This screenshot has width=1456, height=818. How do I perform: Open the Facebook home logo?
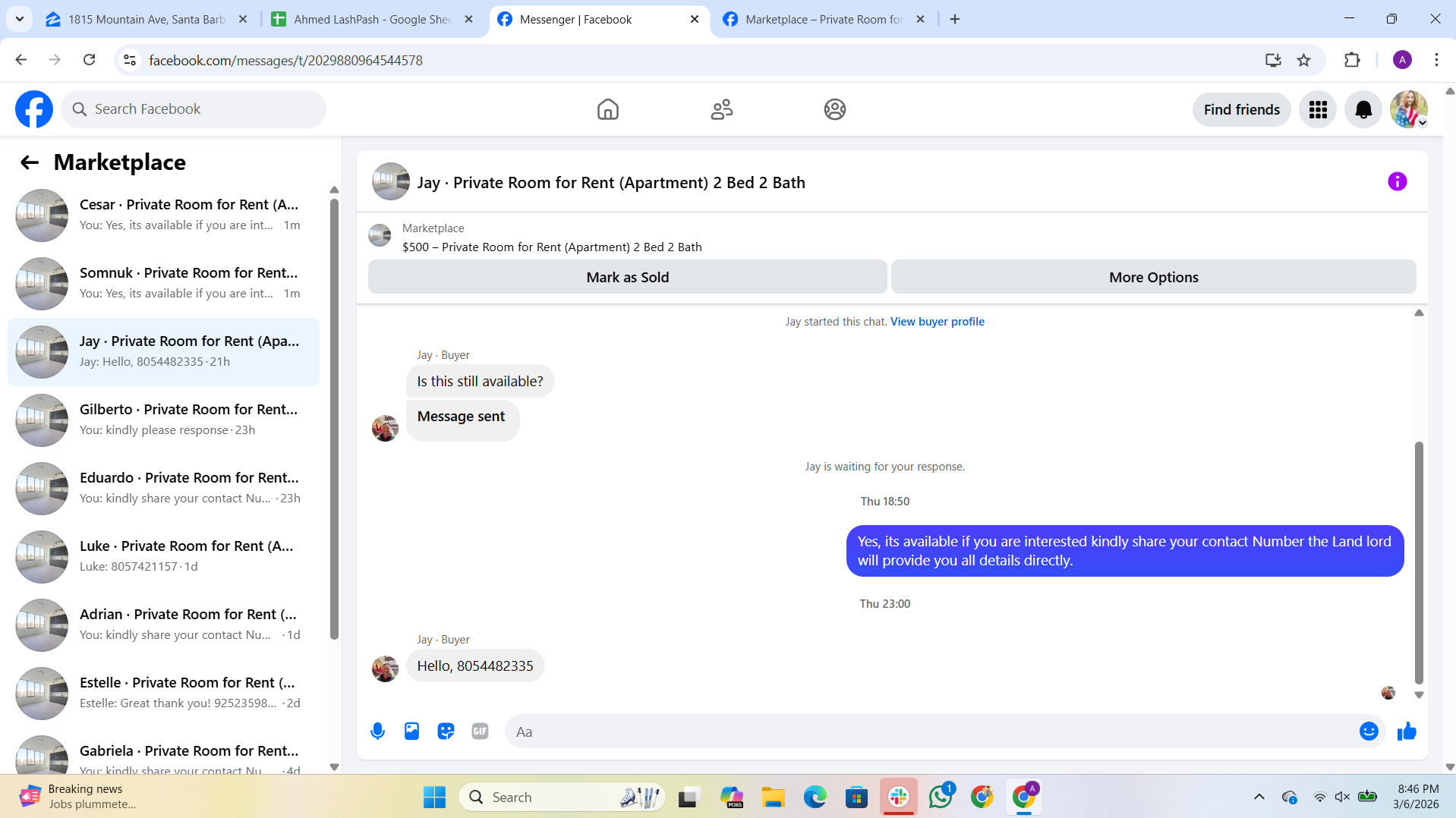point(34,109)
